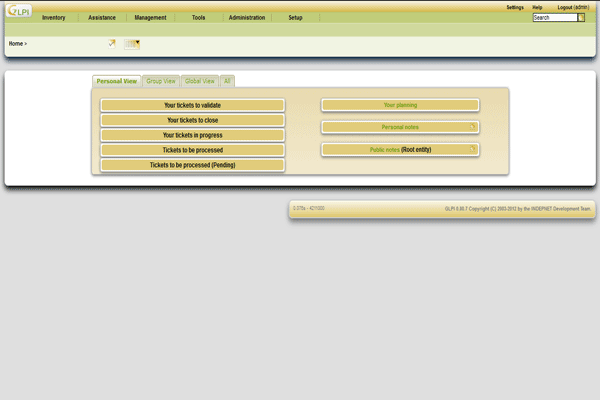Open the Your planning link

pyautogui.click(x=400, y=105)
